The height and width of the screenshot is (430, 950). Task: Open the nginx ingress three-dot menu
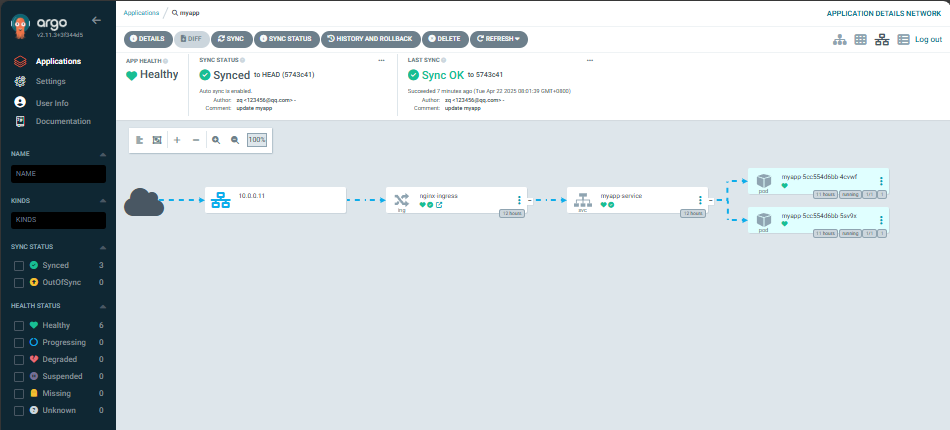[519, 200]
